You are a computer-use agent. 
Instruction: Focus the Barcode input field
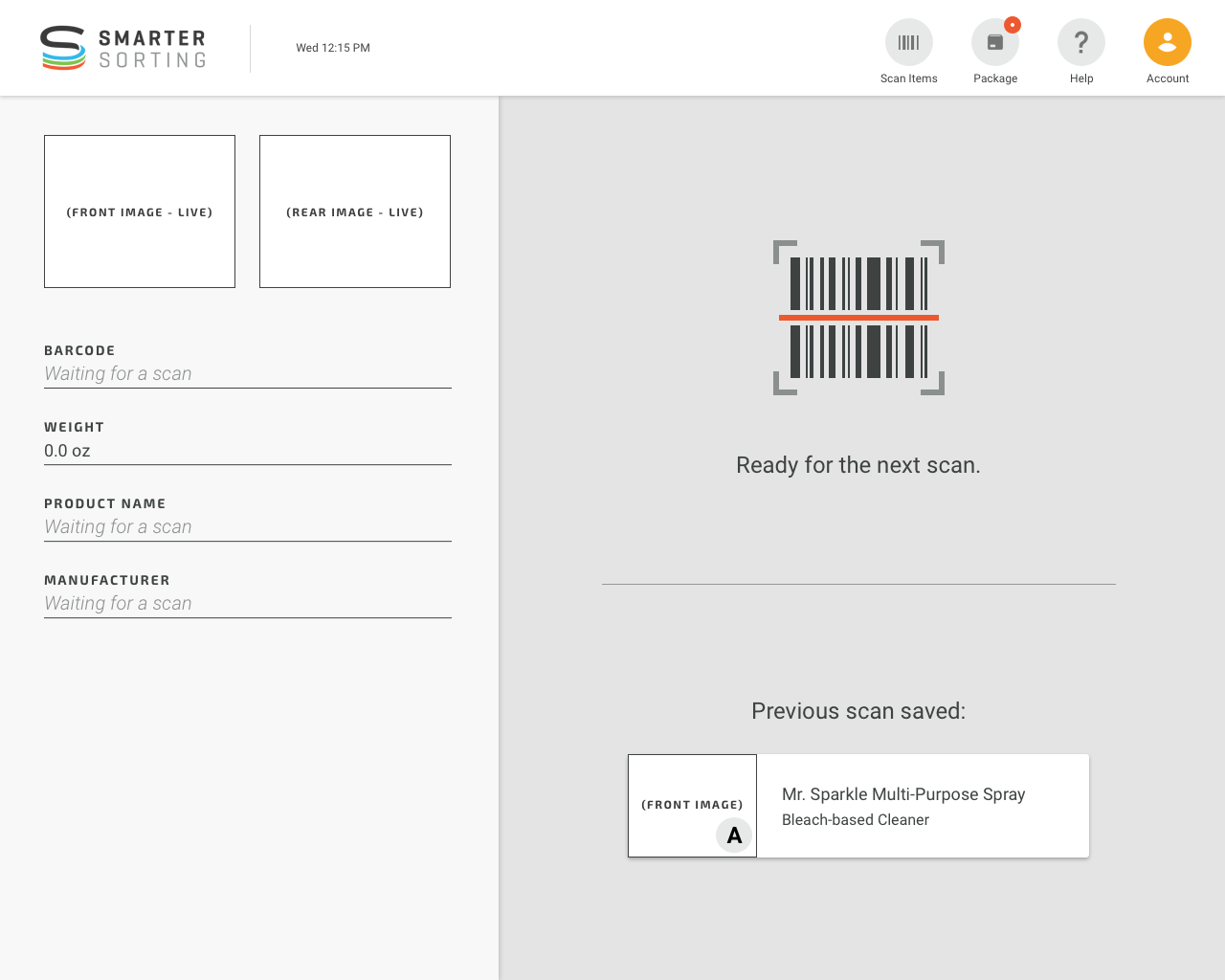248,374
